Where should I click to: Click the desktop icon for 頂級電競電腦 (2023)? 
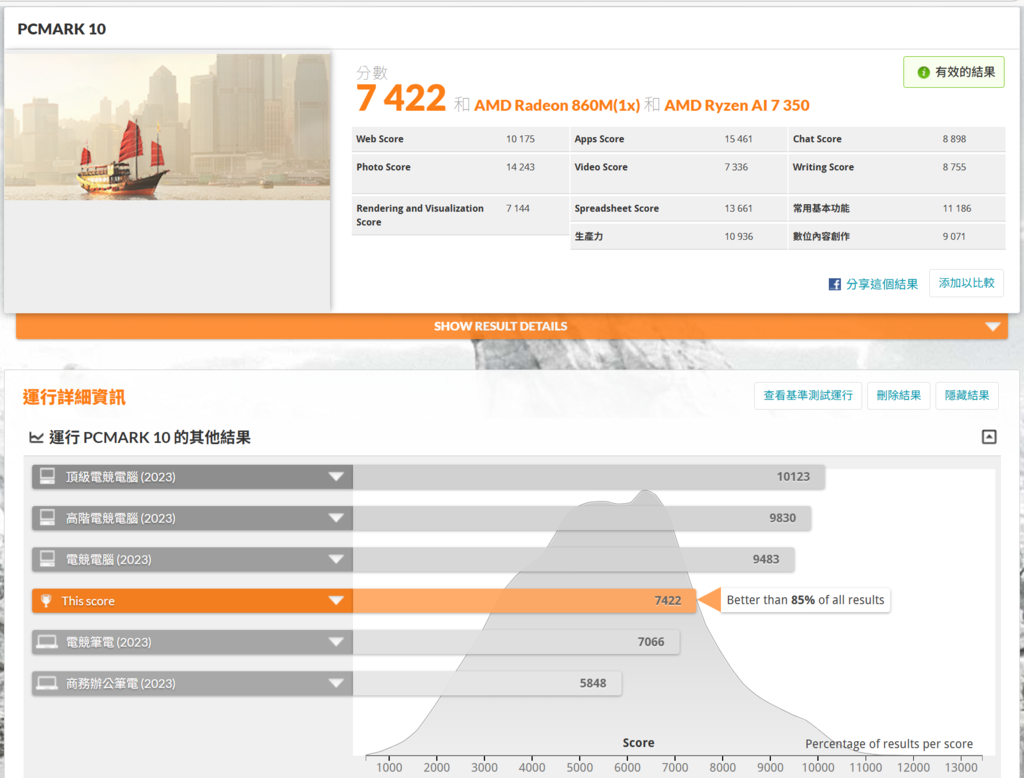click(x=47, y=476)
